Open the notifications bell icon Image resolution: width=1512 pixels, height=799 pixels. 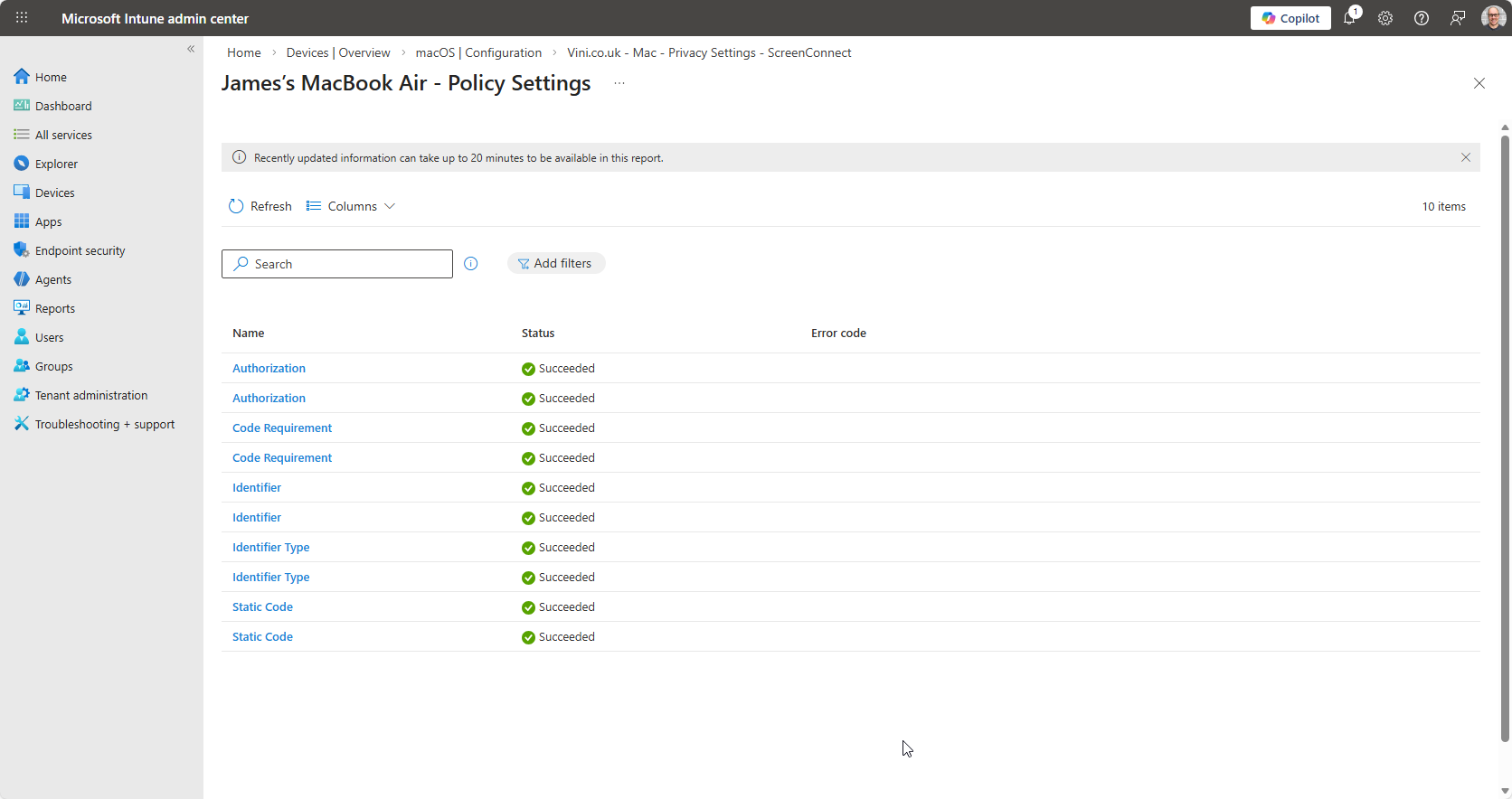[x=1349, y=18]
